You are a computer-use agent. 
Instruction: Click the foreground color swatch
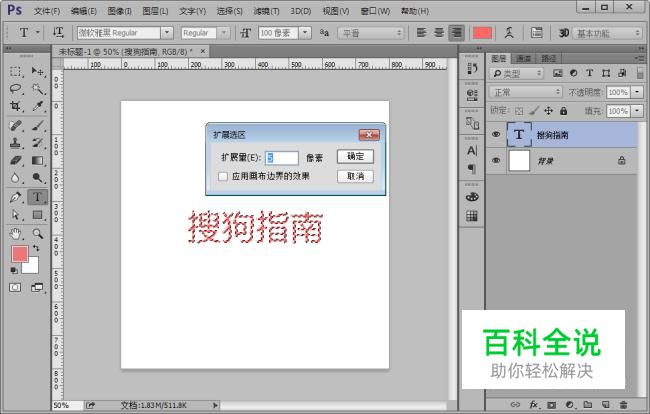(x=19, y=254)
